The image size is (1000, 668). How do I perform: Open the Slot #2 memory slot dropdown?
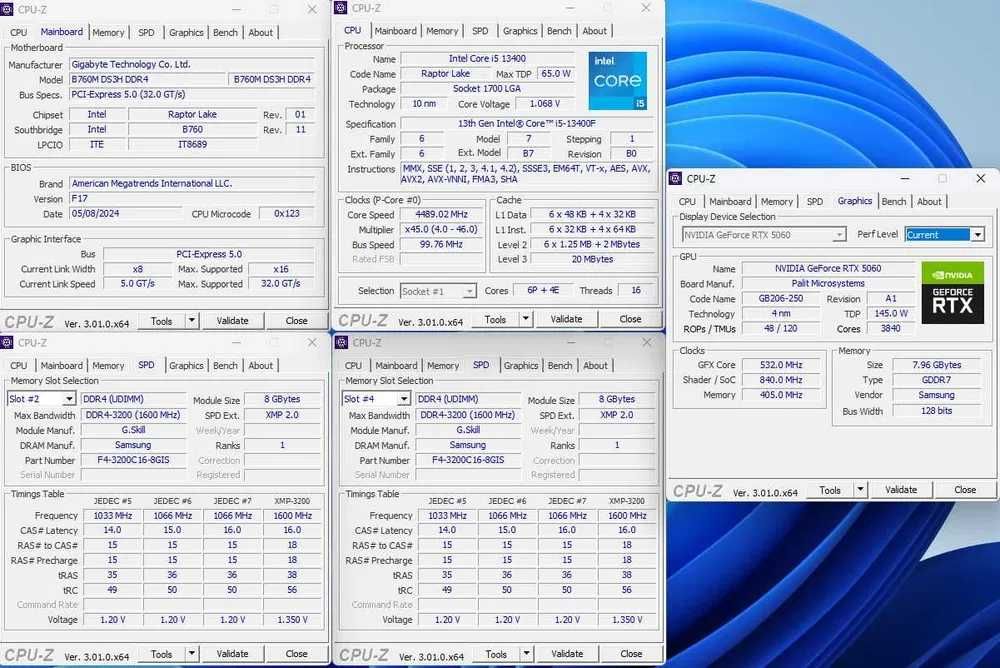click(x=68, y=399)
